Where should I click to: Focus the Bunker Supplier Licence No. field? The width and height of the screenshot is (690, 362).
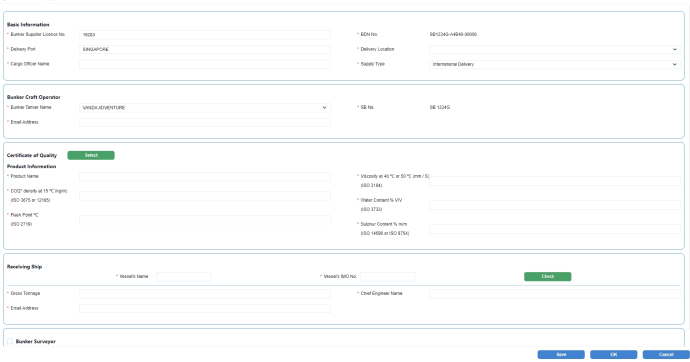coord(205,34)
